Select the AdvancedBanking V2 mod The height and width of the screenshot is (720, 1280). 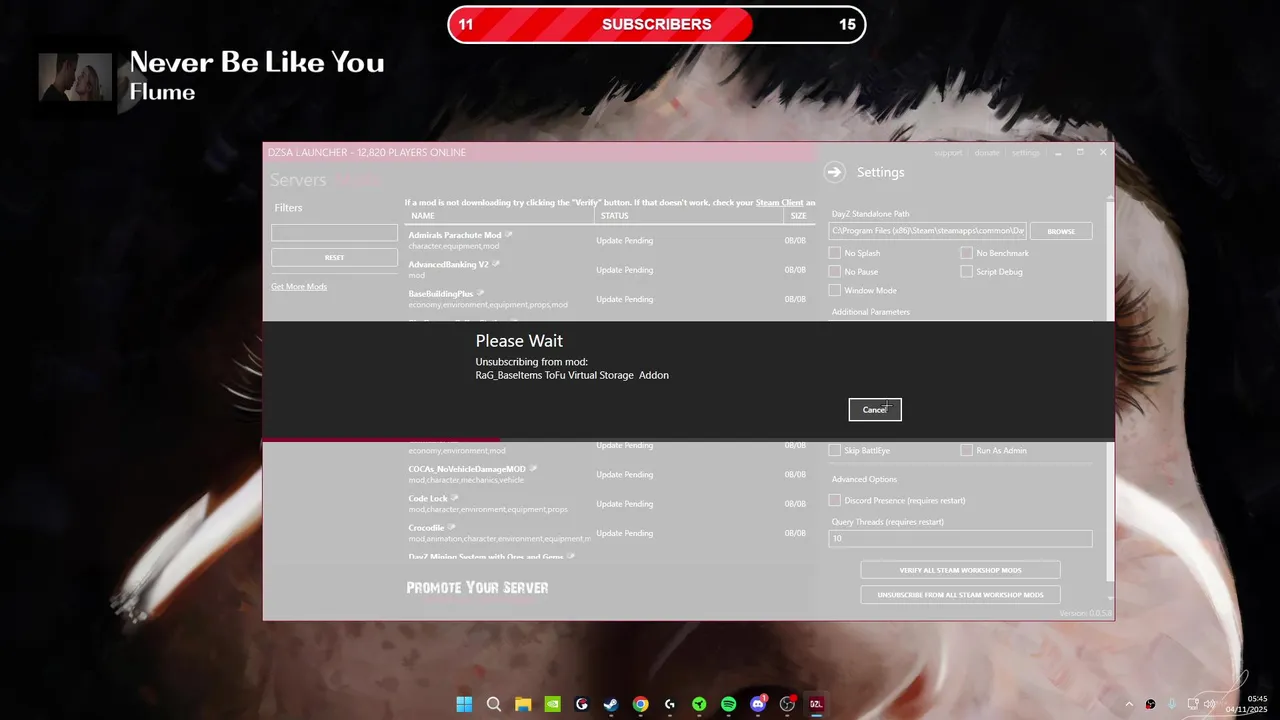610,269
